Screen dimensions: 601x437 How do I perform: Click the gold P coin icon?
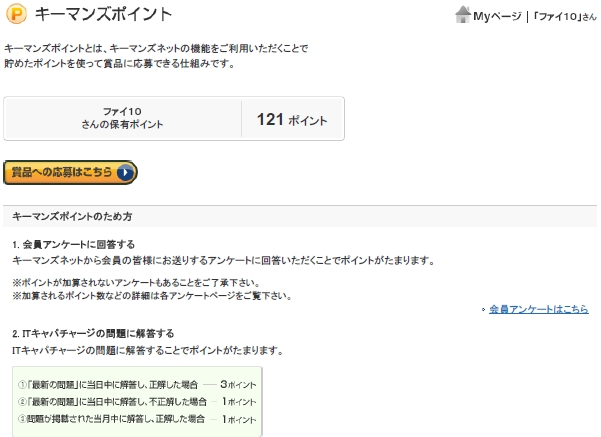click(x=15, y=15)
